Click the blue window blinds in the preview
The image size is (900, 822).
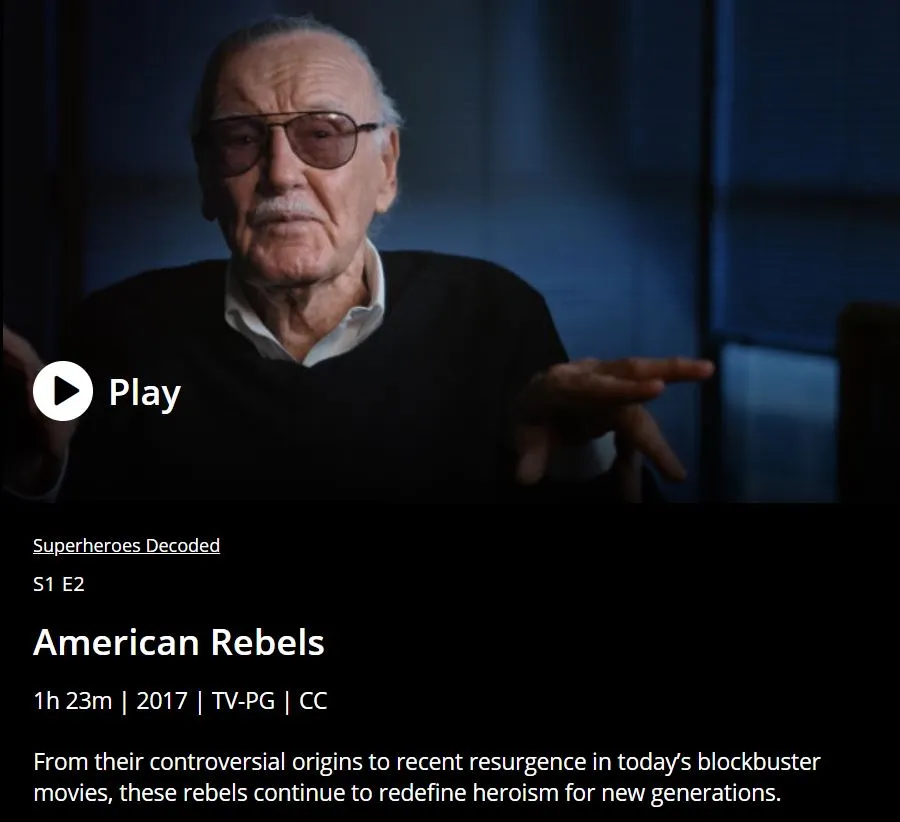pos(804,172)
